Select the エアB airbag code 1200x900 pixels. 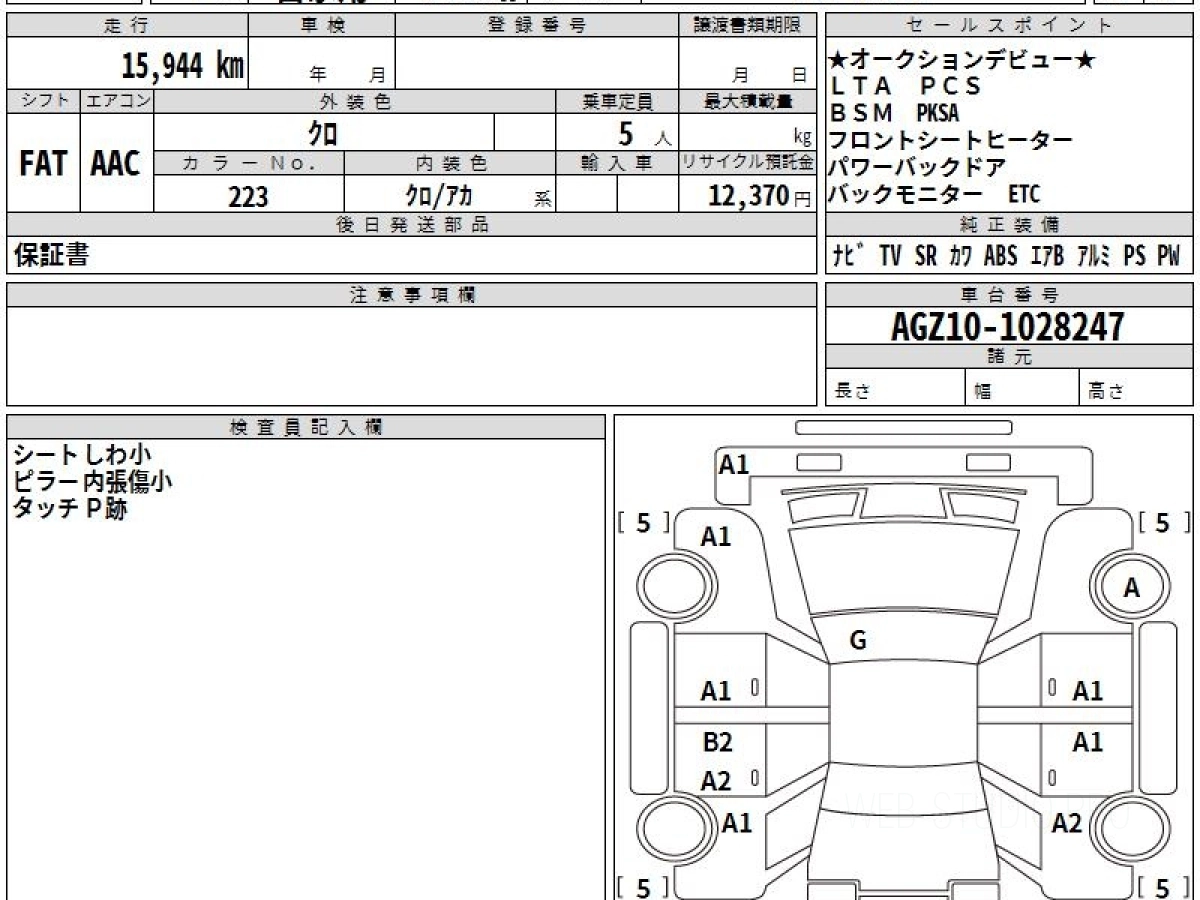(x=1047, y=255)
